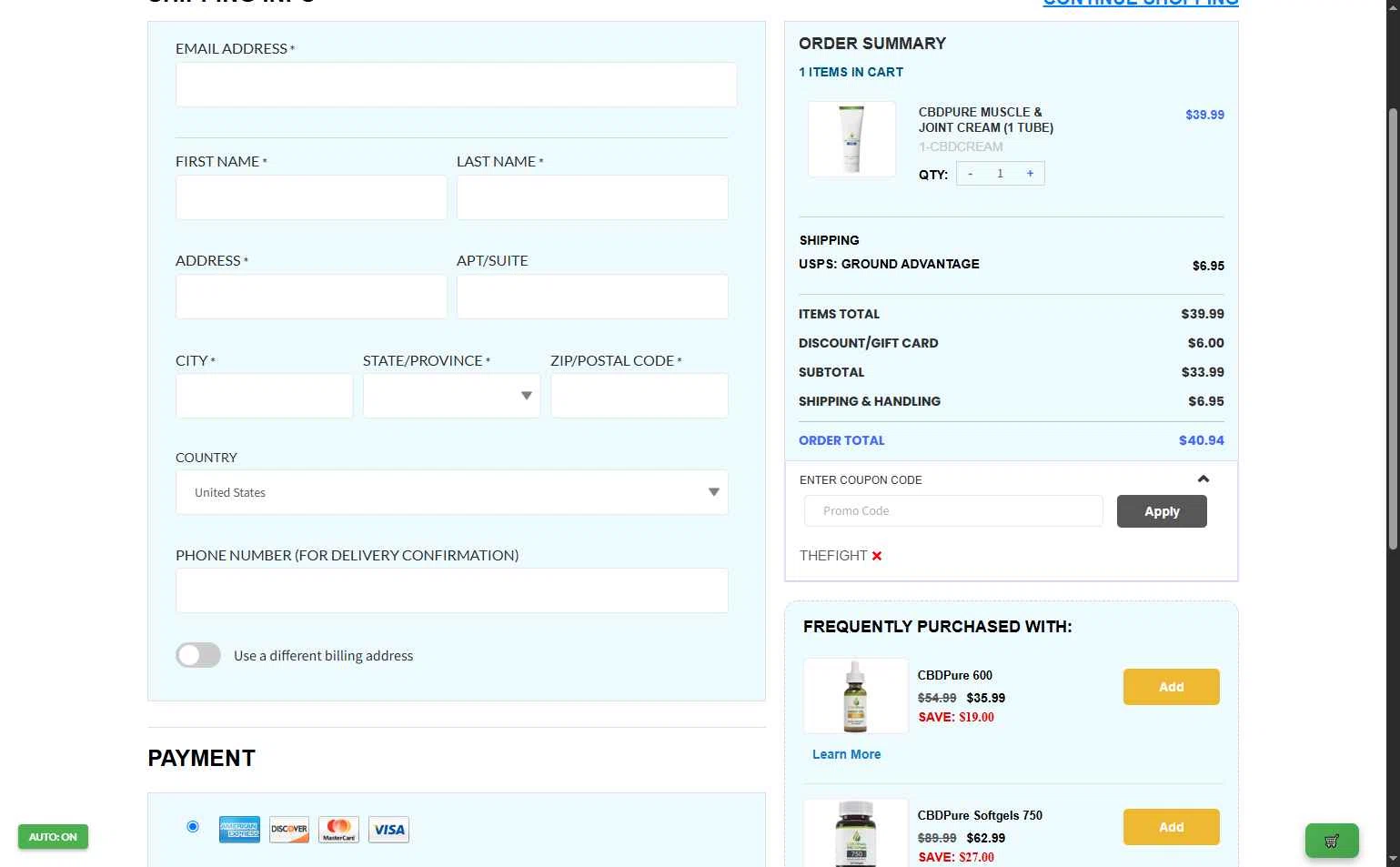Image resolution: width=1400 pixels, height=867 pixels.
Task: Open Learn More for CBDPure 600
Action: click(846, 754)
